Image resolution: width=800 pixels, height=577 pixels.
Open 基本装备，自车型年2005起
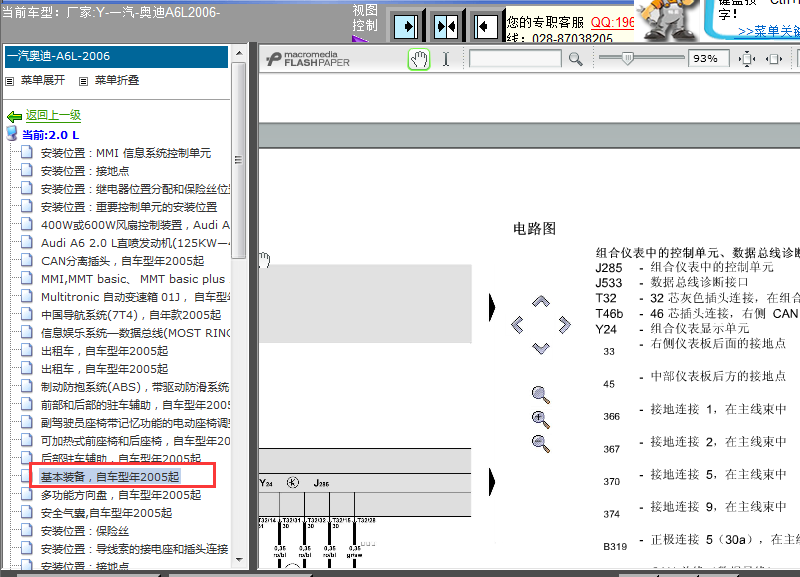[110, 477]
